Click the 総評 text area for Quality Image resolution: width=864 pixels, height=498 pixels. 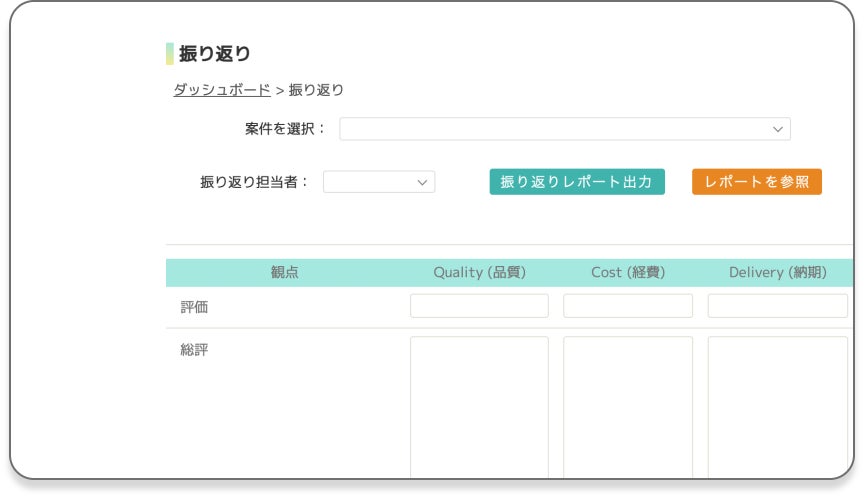click(x=479, y=405)
